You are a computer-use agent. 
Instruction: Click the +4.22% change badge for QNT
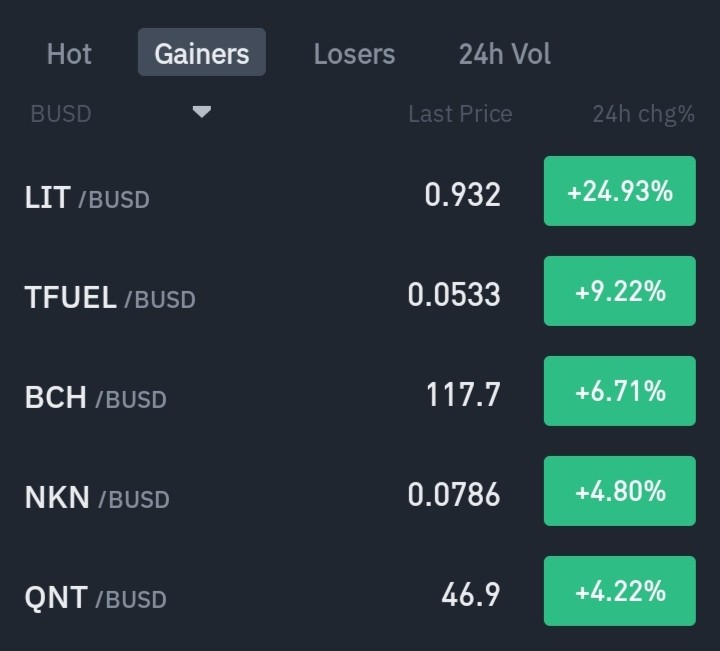620,591
